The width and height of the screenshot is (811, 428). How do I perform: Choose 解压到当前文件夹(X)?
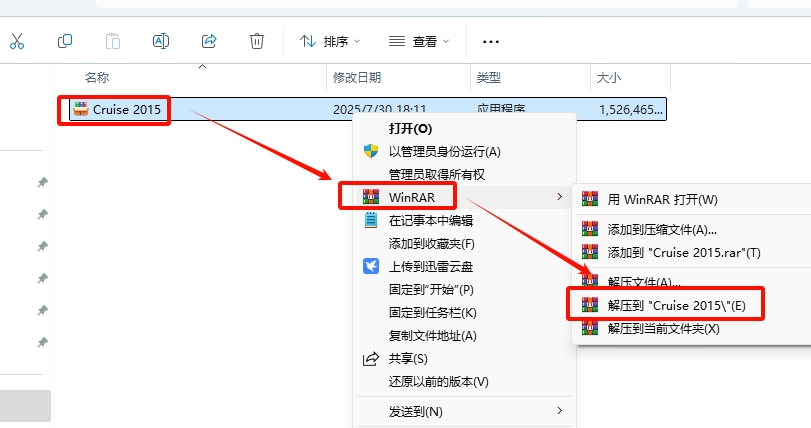664,329
